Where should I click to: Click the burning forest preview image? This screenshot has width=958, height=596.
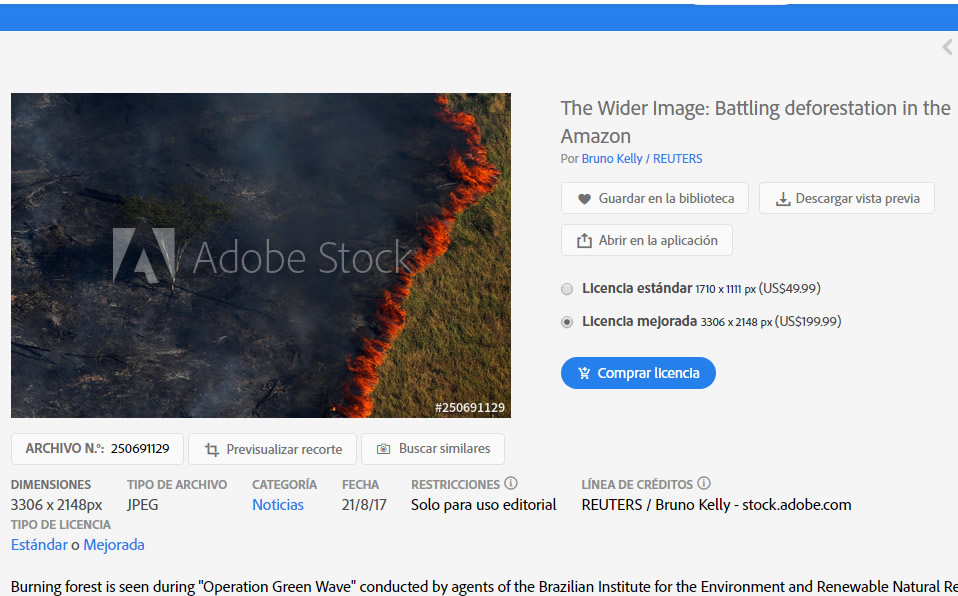point(261,256)
